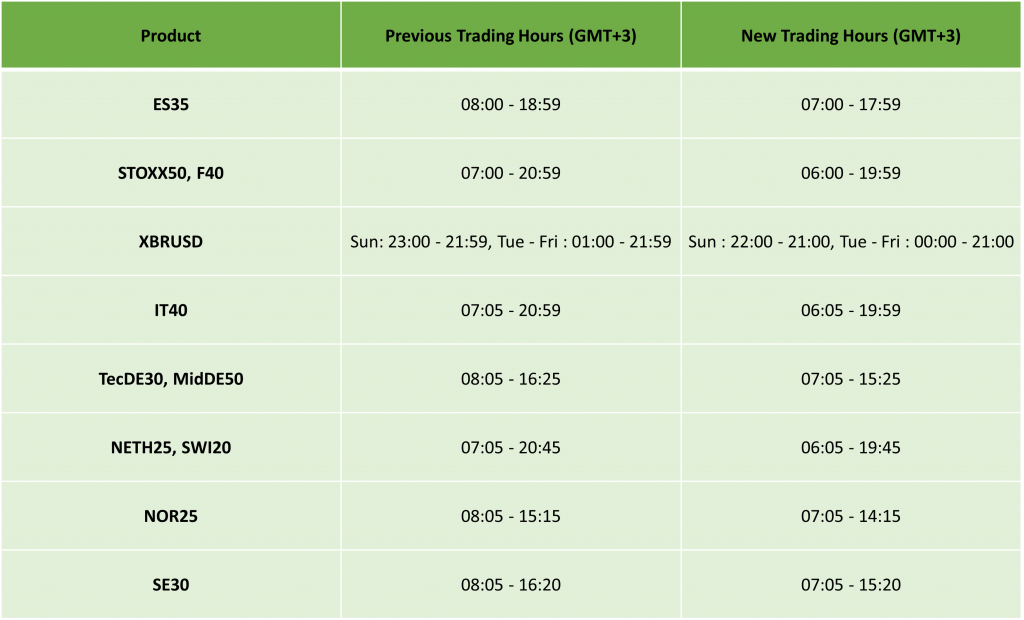Image resolution: width=1024 pixels, height=620 pixels.
Task: Click the STOXX50, F40 product cell
Action: click(x=170, y=173)
